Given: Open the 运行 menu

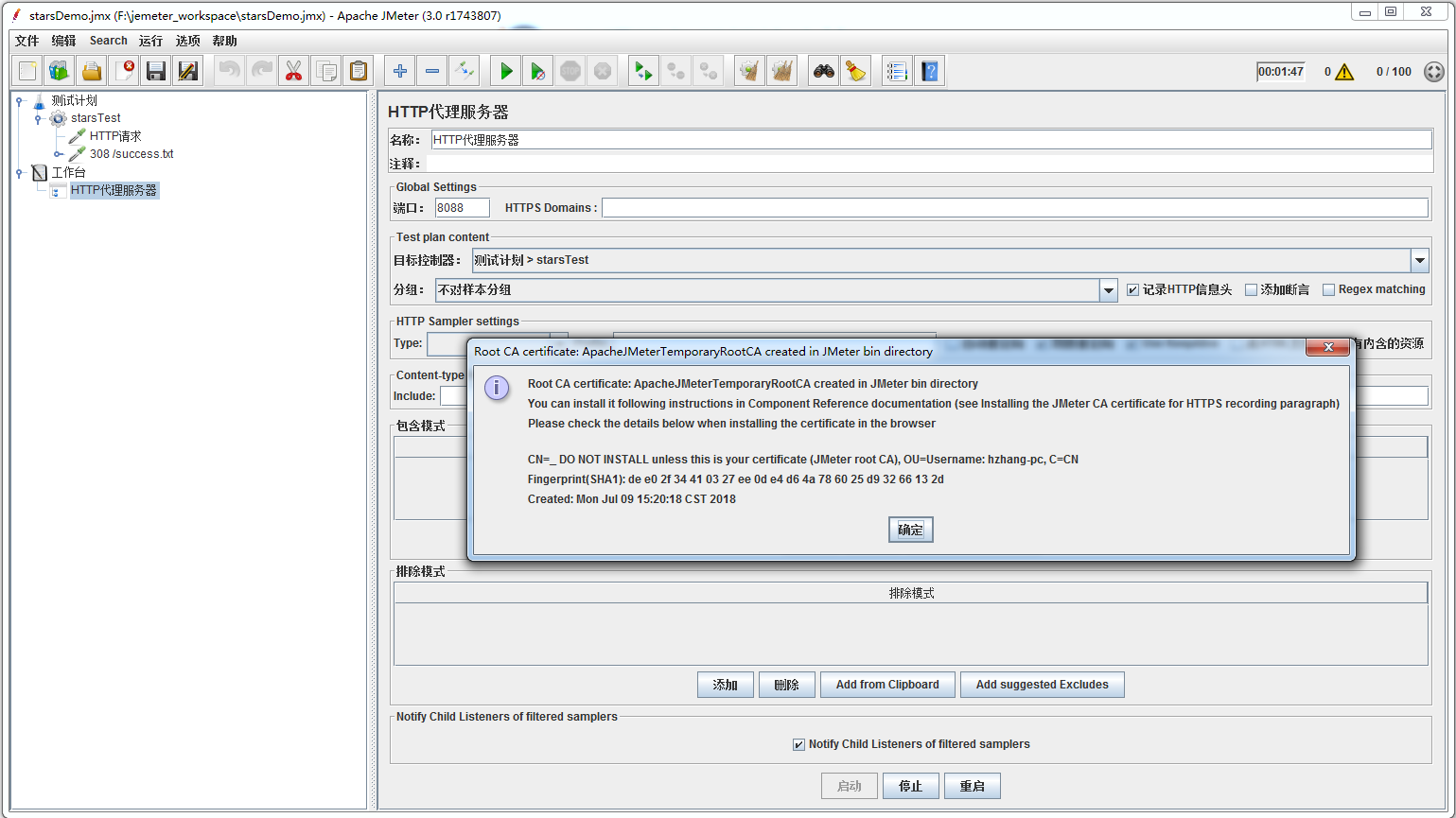Looking at the screenshot, I should point(150,41).
